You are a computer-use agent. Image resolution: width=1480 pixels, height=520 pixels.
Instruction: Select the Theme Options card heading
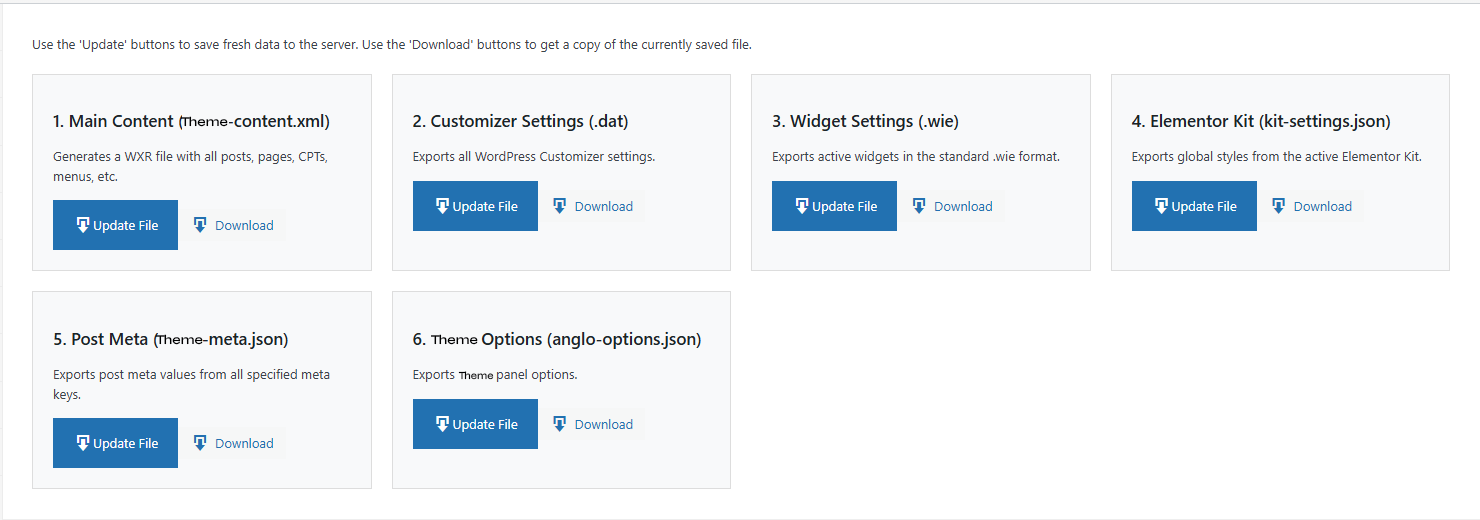coord(557,339)
